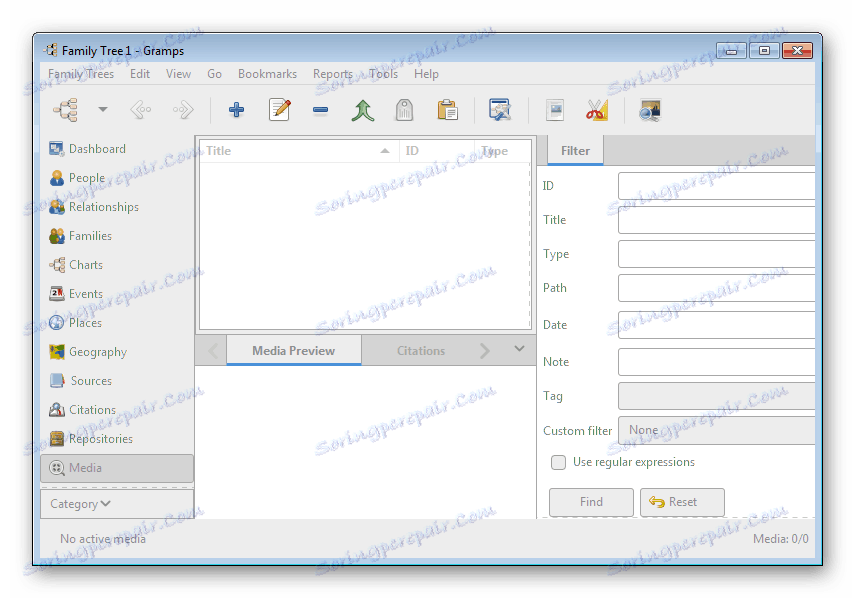Sort the list by ID column
The image size is (855, 598).
pyautogui.click(x=437, y=150)
